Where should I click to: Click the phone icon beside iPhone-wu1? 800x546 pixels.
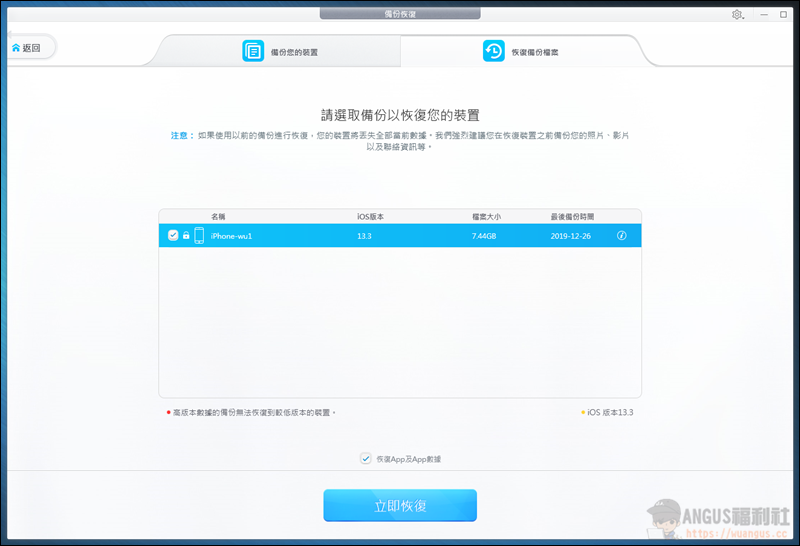pyautogui.click(x=199, y=235)
